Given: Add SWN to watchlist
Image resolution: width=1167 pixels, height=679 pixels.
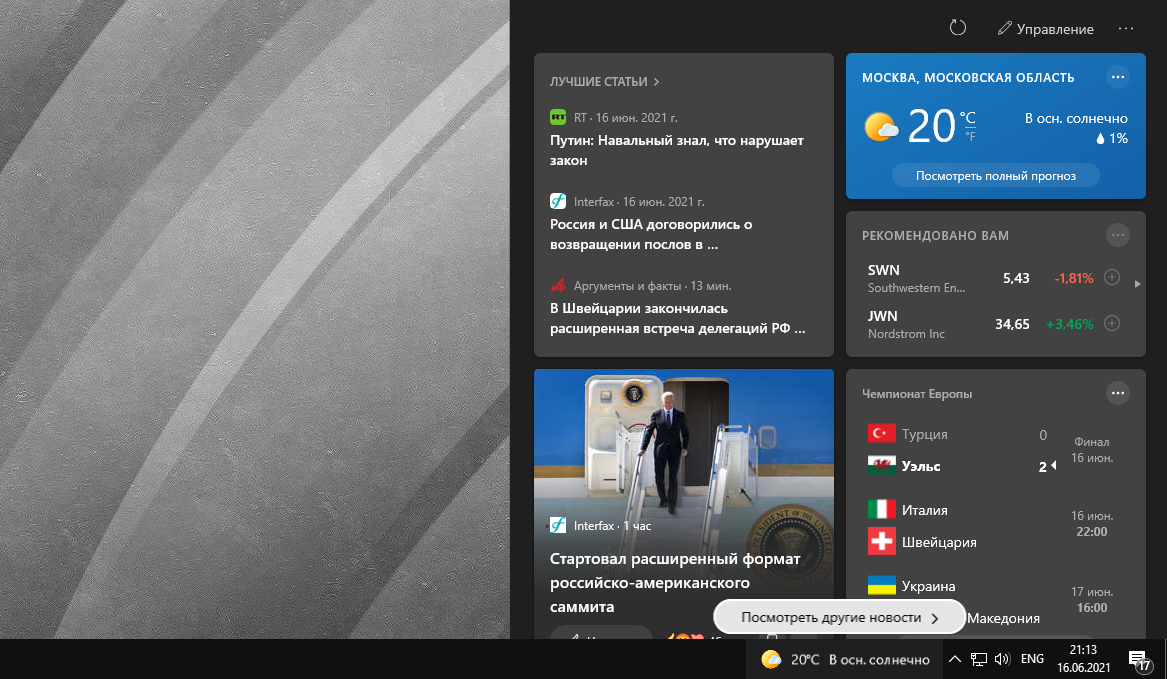Looking at the screenshot, I should (1112, 277).
